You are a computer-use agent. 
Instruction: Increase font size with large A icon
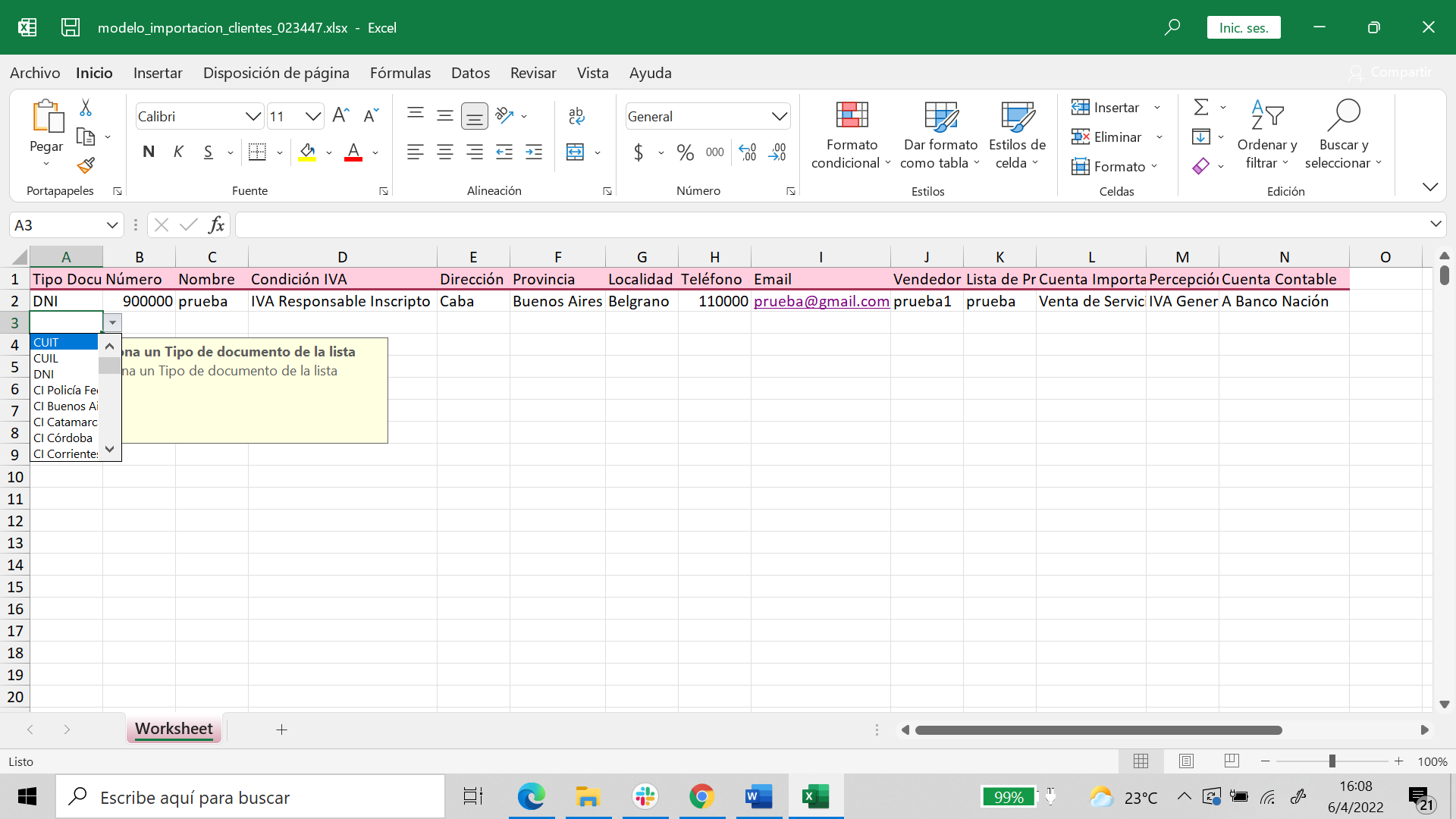click(341, 115)
